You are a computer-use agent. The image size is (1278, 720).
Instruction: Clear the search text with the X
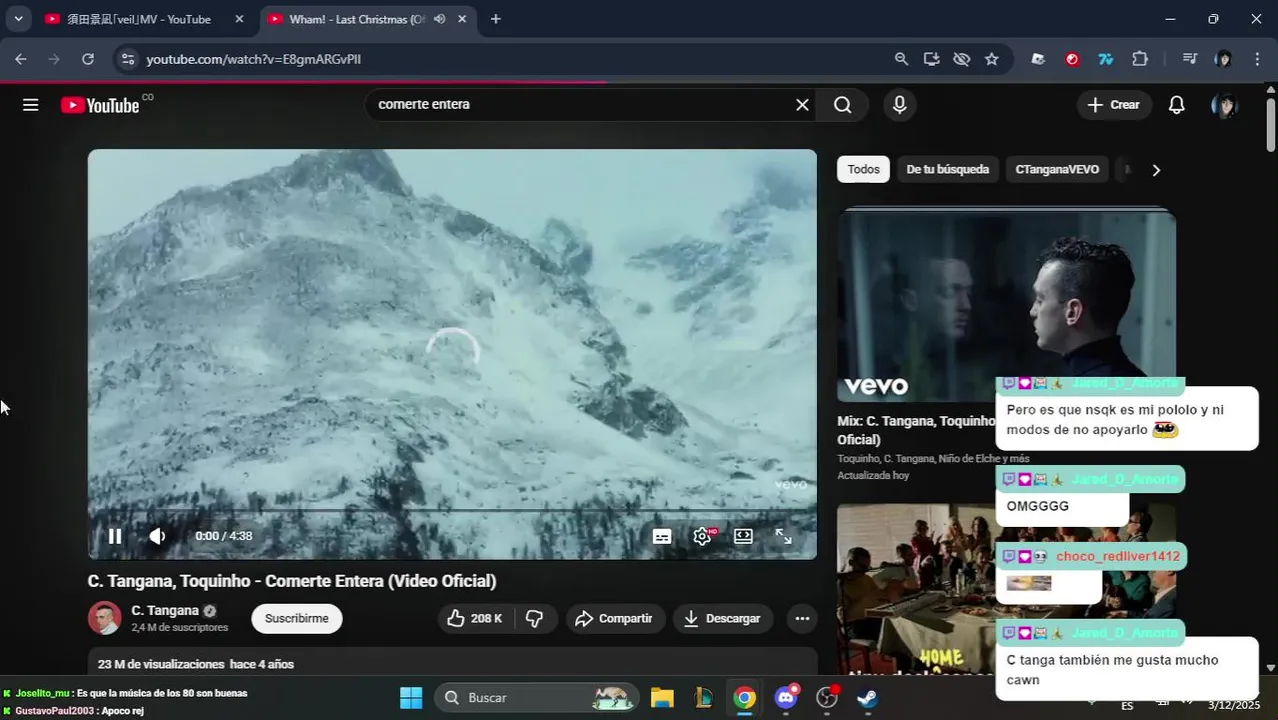pos(802,105)
